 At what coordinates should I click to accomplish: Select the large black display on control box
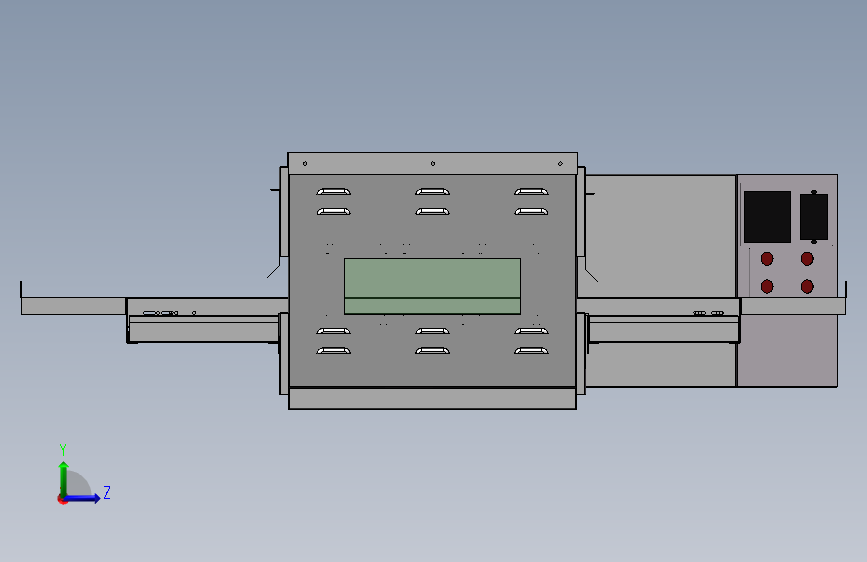point(767,217)
